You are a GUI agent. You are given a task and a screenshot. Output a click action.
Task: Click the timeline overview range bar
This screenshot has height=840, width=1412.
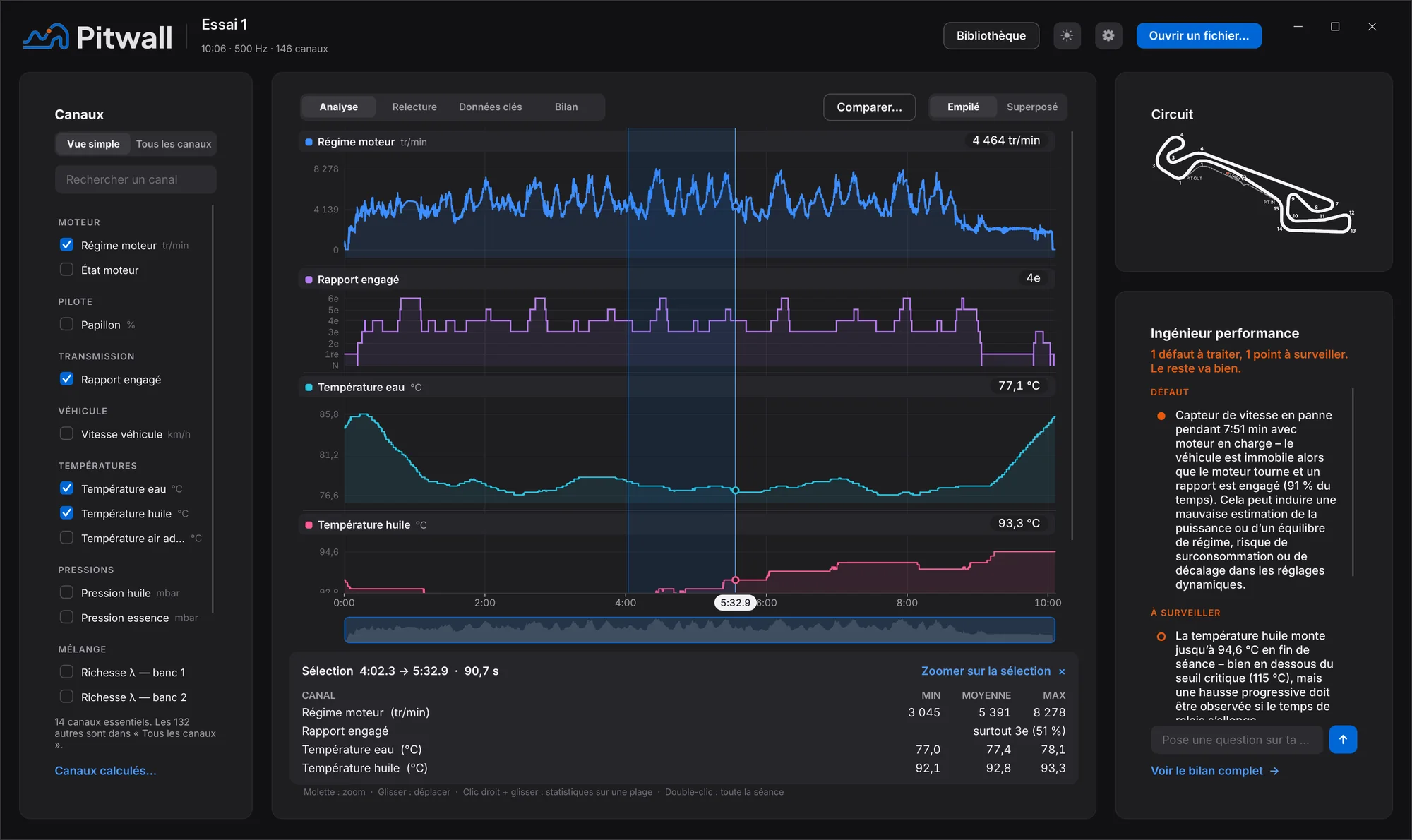[x=700, y=630]
